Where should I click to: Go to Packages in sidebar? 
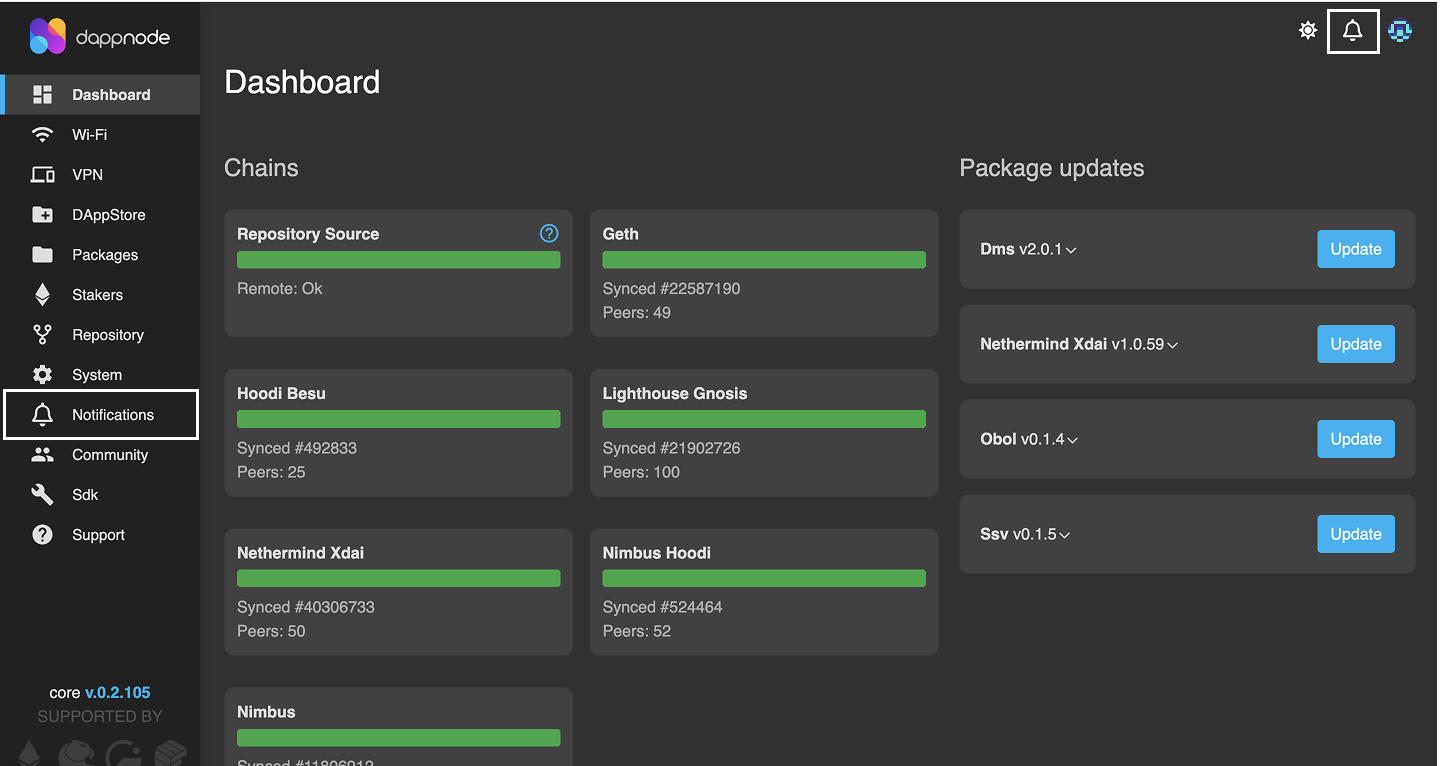pyautogui.click(x=105, y=255)
